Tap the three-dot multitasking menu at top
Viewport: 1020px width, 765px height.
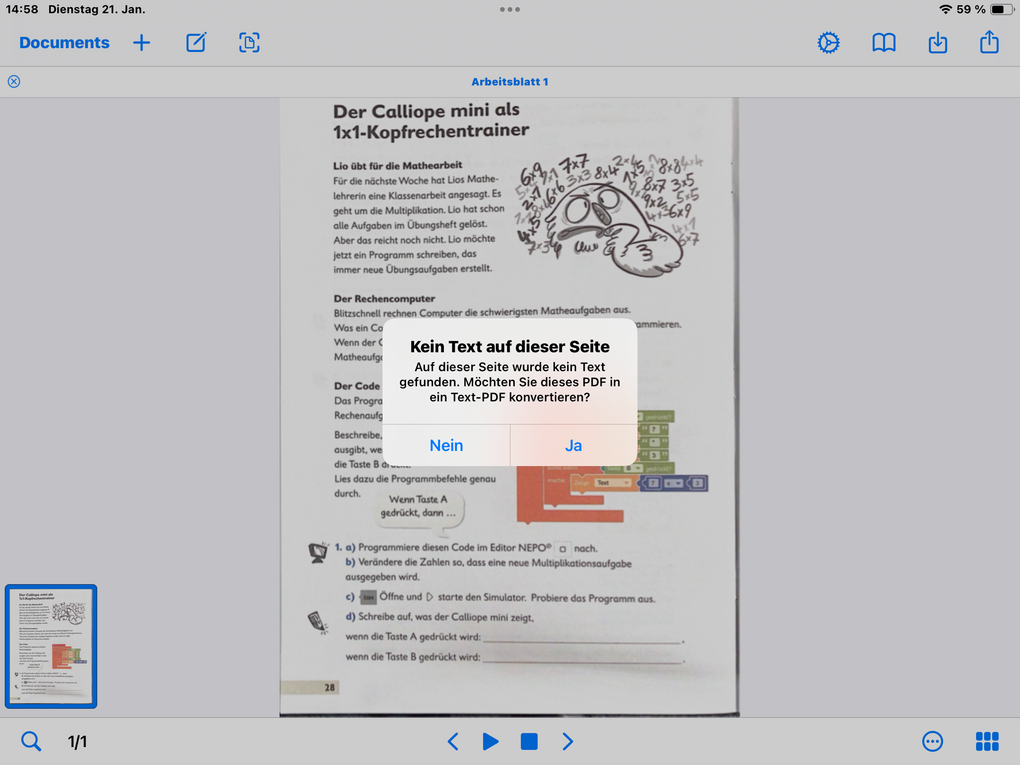(x=509, y=10)
